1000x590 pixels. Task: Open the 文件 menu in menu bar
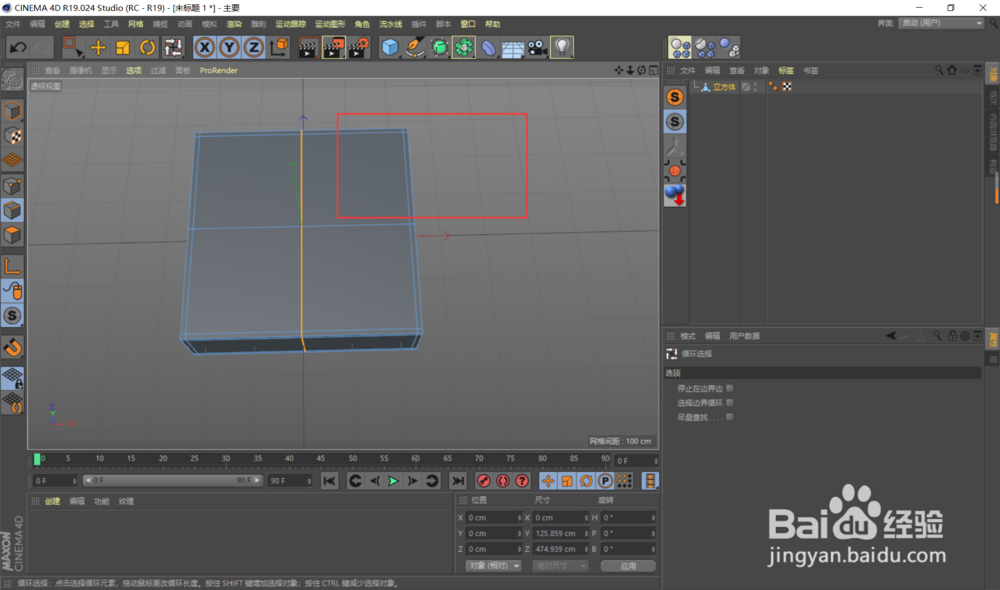tap(13, 24)
